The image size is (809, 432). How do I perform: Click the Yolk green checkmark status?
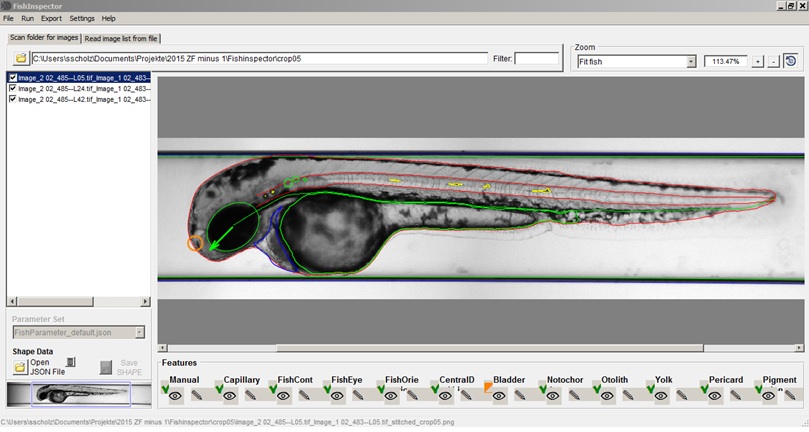(x=651, y=388)
